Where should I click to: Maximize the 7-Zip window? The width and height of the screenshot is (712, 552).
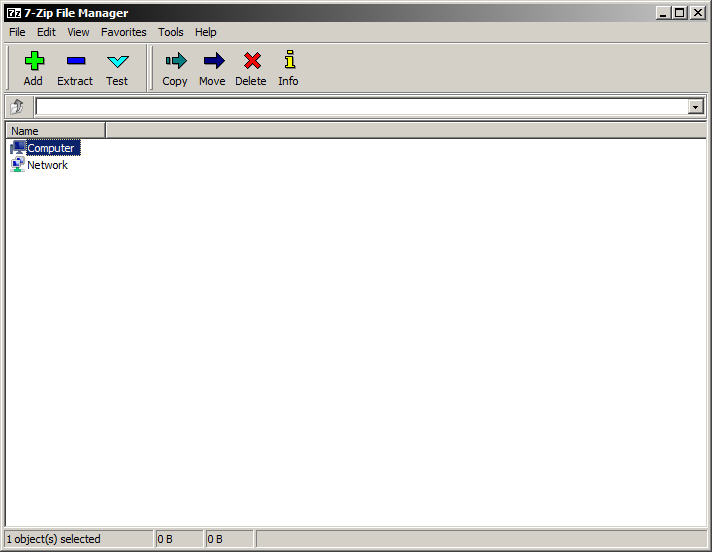tap(679, 13)
